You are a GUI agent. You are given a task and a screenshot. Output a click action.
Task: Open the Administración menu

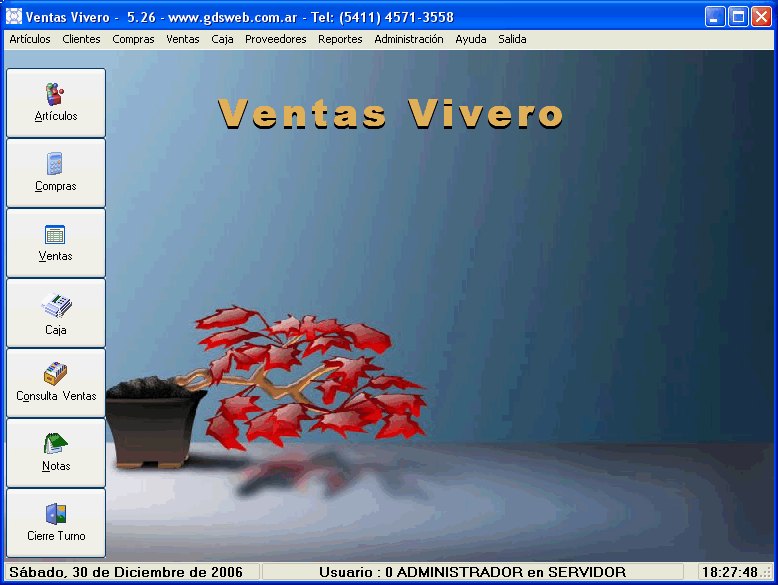[409, 39]
